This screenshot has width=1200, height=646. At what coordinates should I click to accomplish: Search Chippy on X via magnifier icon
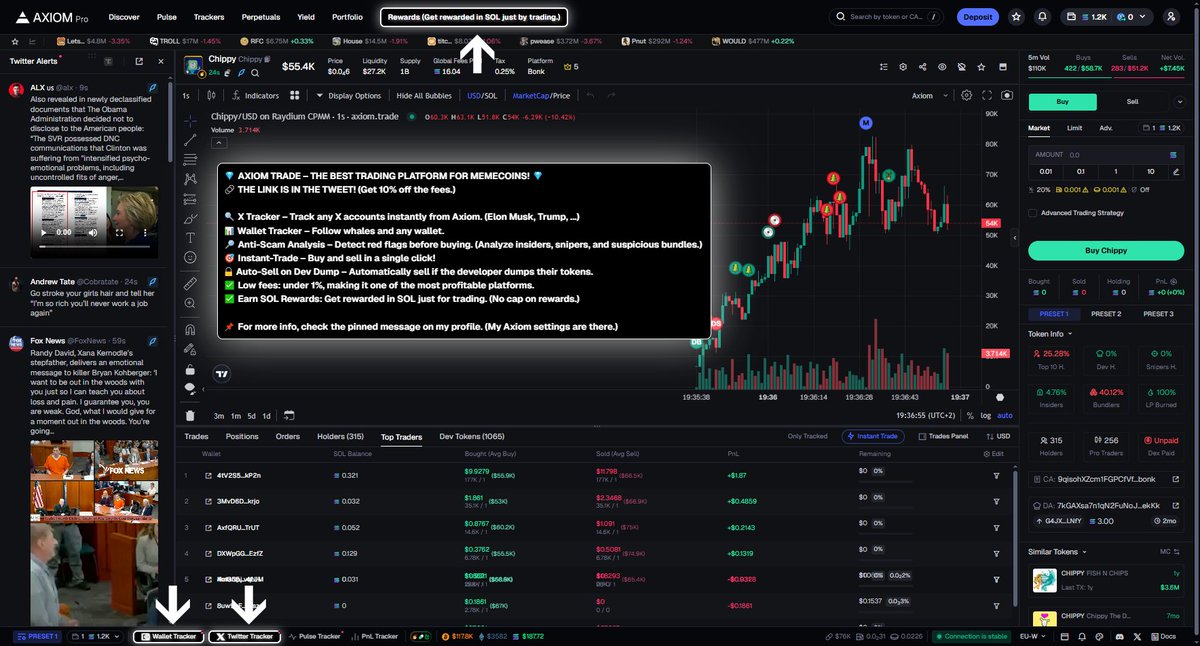click(x=255, y=73)
